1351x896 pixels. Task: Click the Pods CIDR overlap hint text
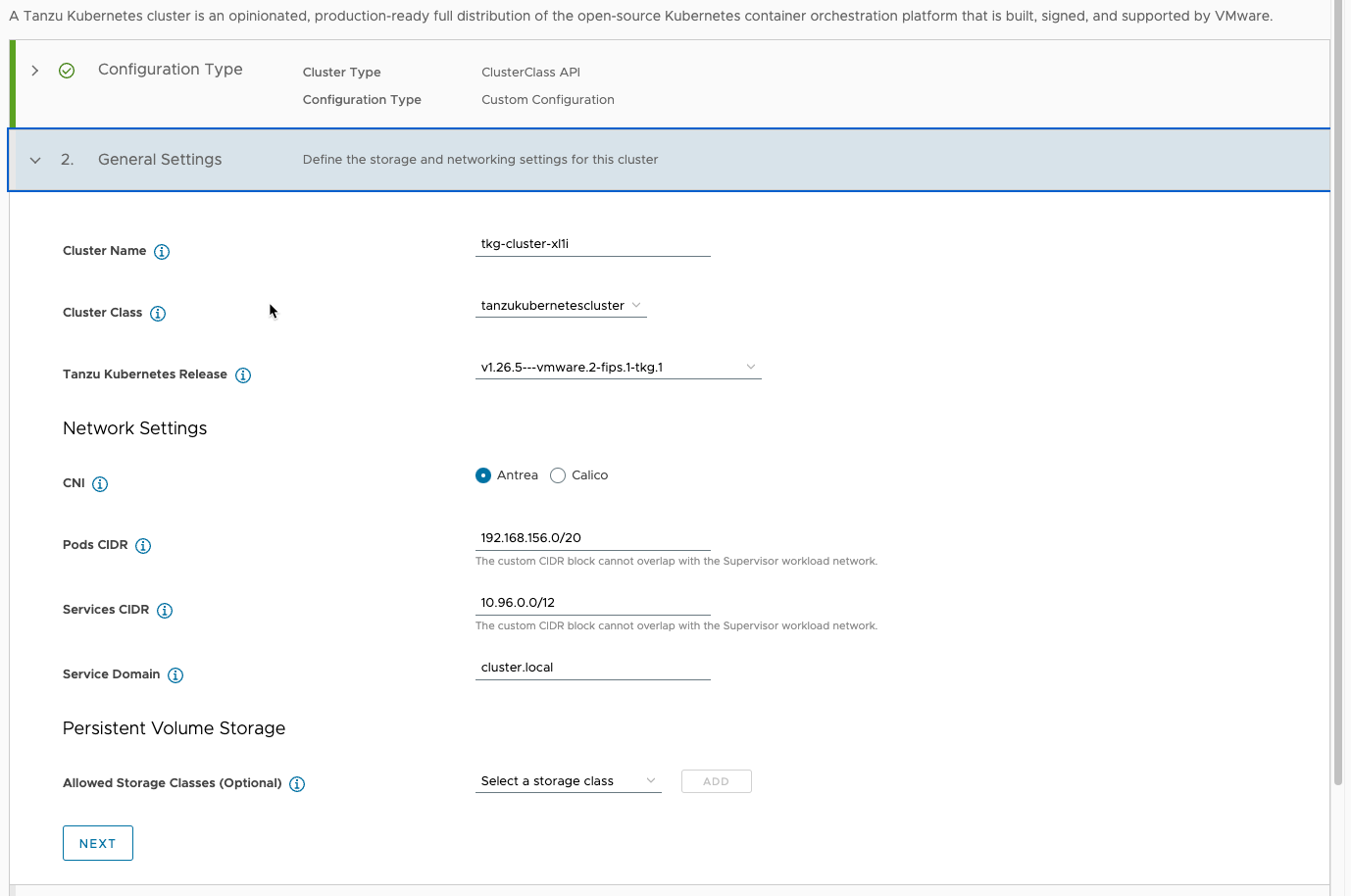pyautogui.click(x=676, y=562)
